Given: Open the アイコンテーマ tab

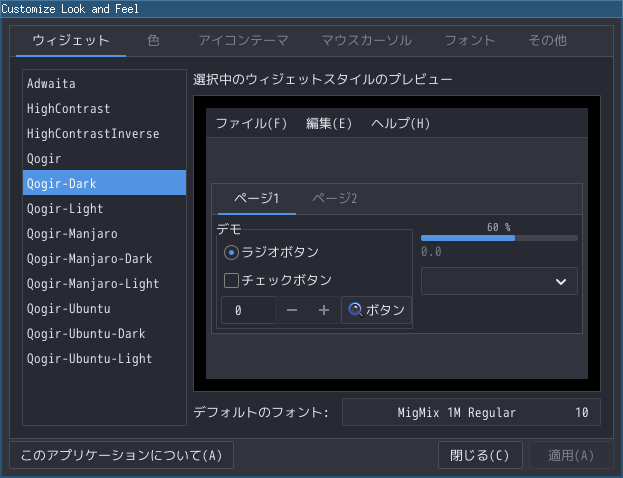Looking at the screenshot, I should pyautogui.click(x=244, y=40).
